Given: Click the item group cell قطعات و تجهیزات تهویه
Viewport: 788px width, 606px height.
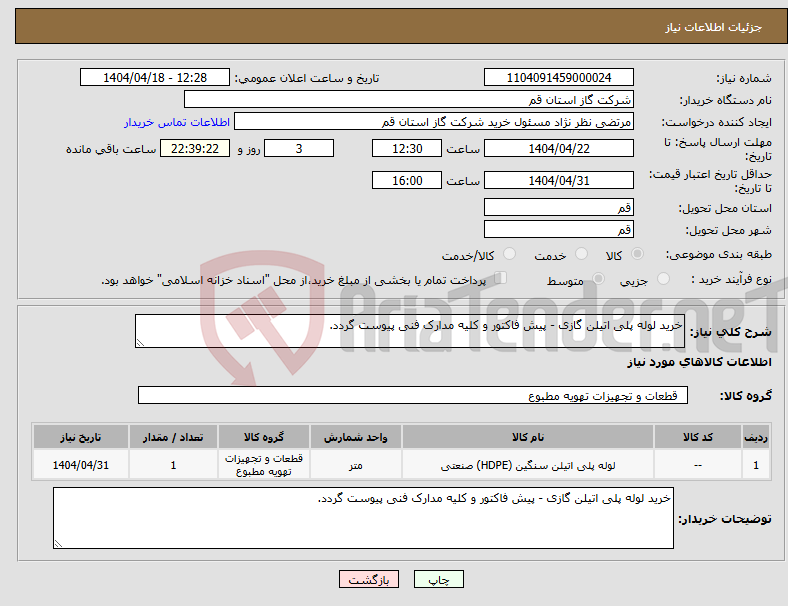Looking at the screenshot, I should coord(264,465).
